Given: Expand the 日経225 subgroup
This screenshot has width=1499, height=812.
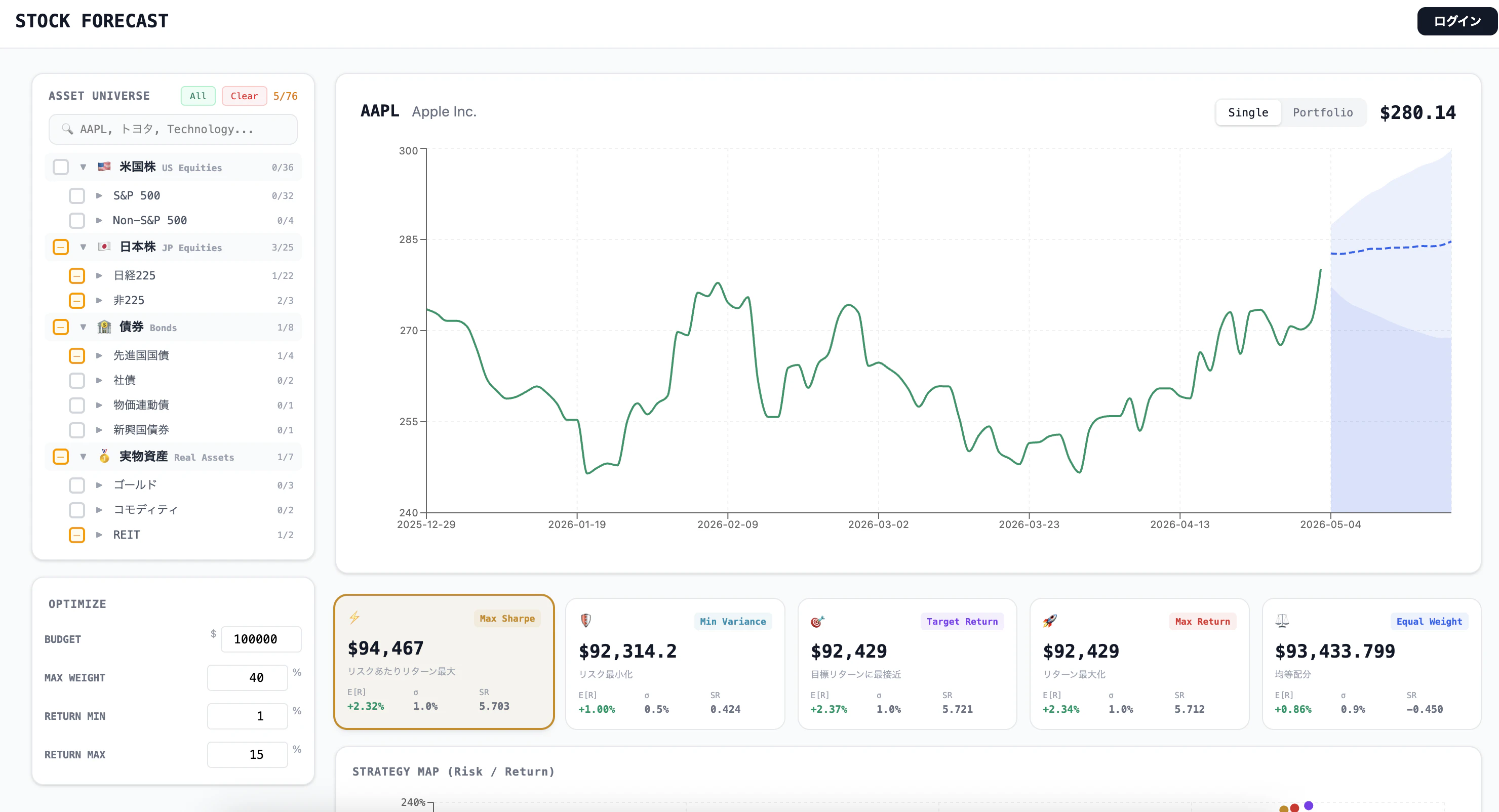Looking at the screenshot, I should 99,276.
